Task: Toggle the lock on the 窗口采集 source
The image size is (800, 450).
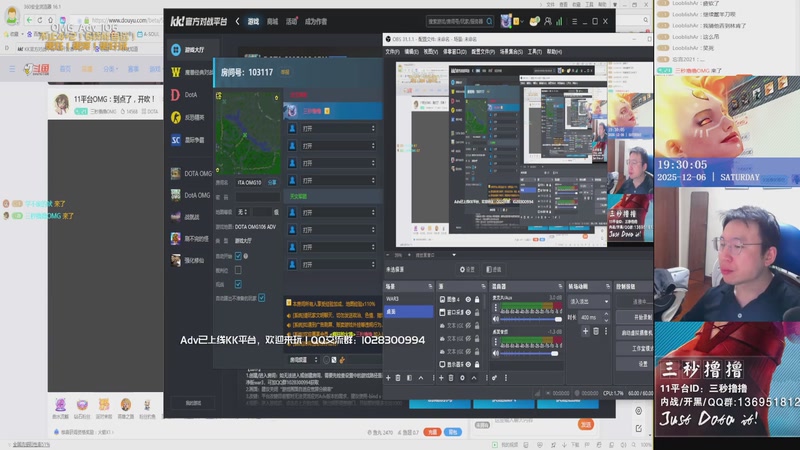Action: (477, 312)
